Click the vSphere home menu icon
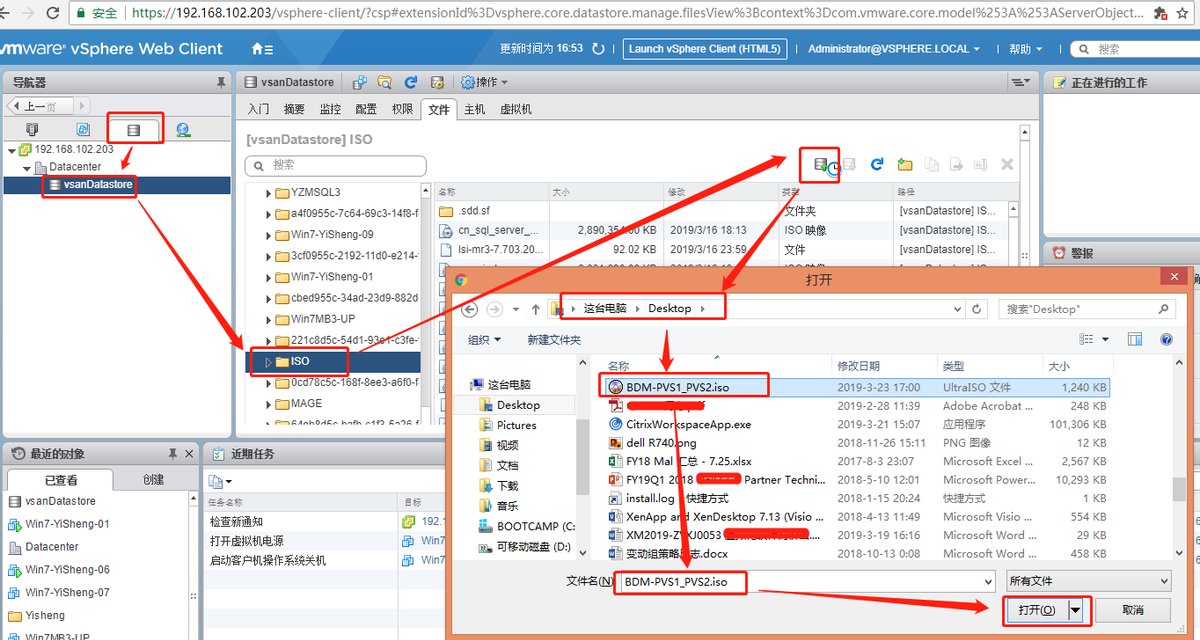The image size is (1200, 640). 262,48
